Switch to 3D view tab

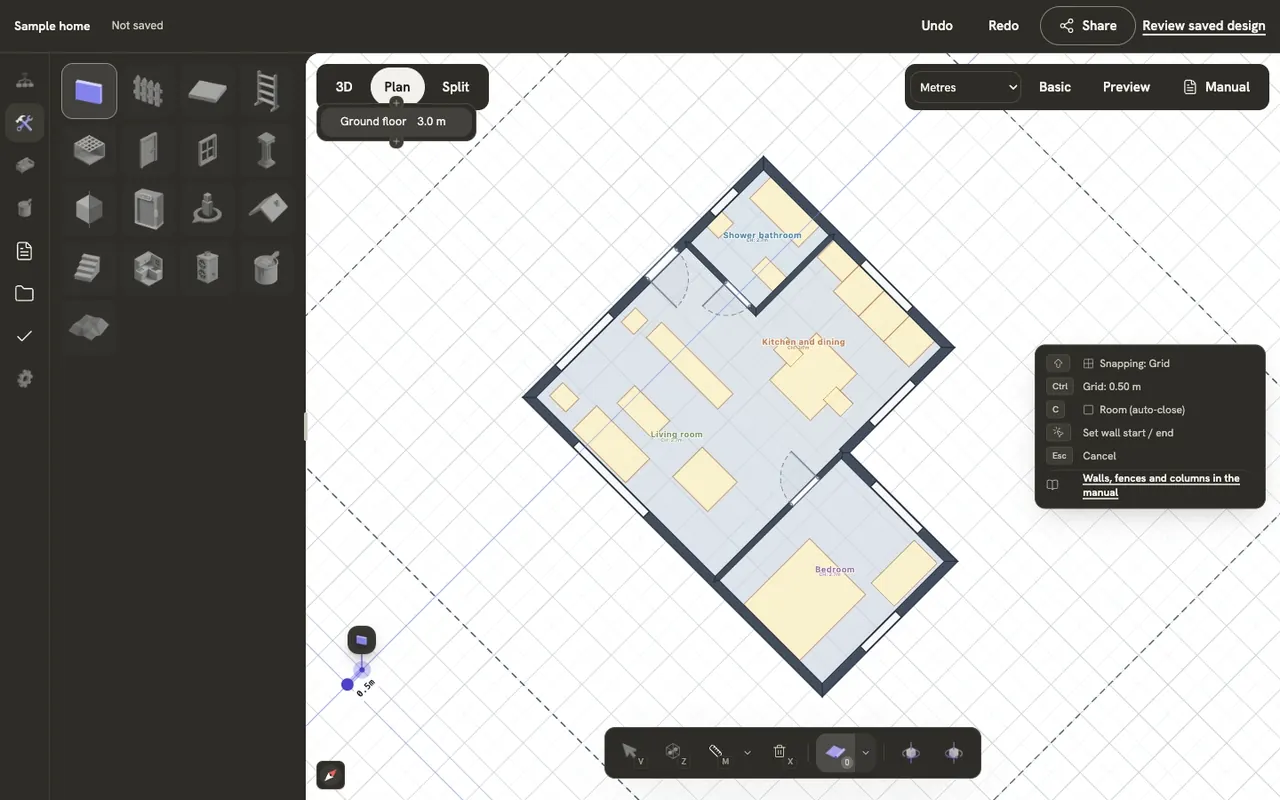click(x=344, y=87)
